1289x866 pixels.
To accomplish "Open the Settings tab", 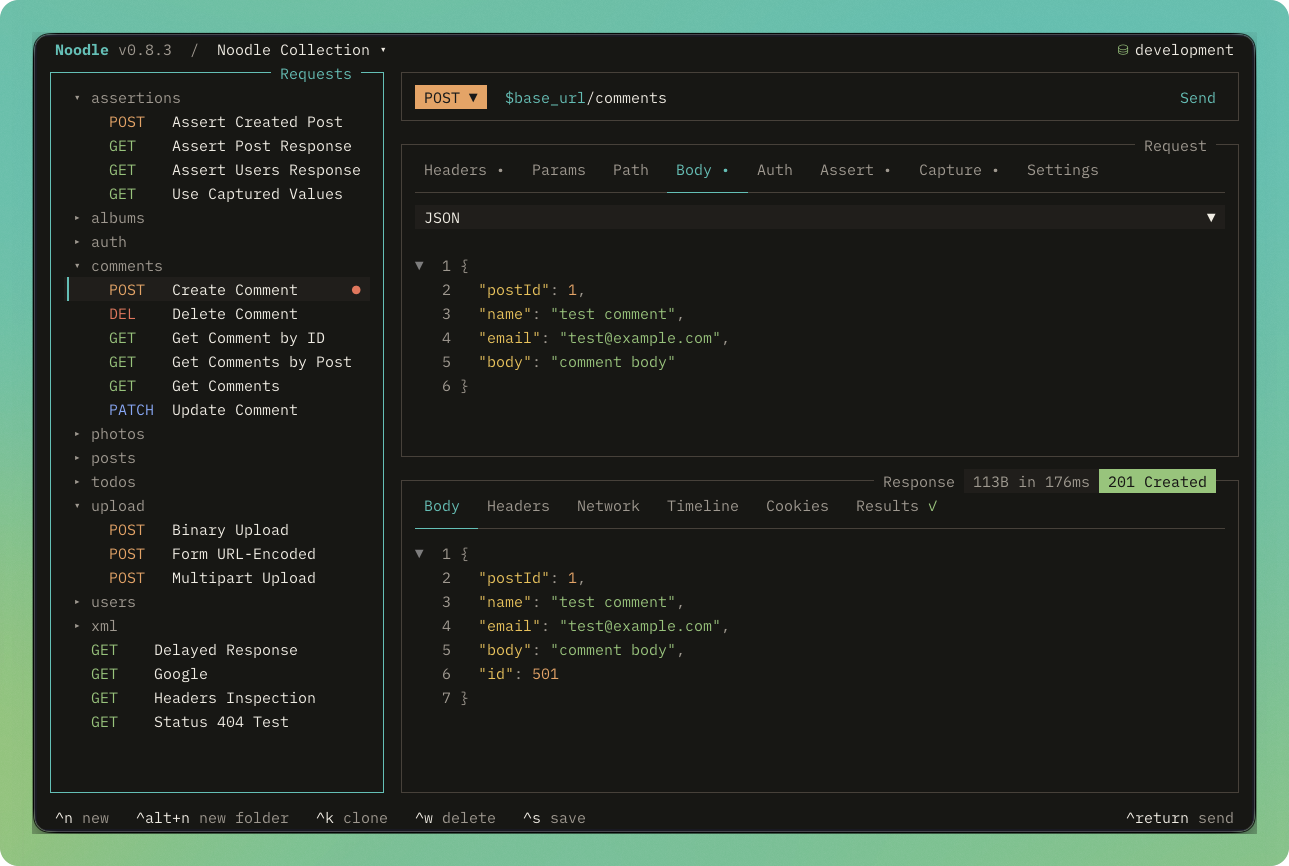I will pyautogui.click(x=1062, y=170).
